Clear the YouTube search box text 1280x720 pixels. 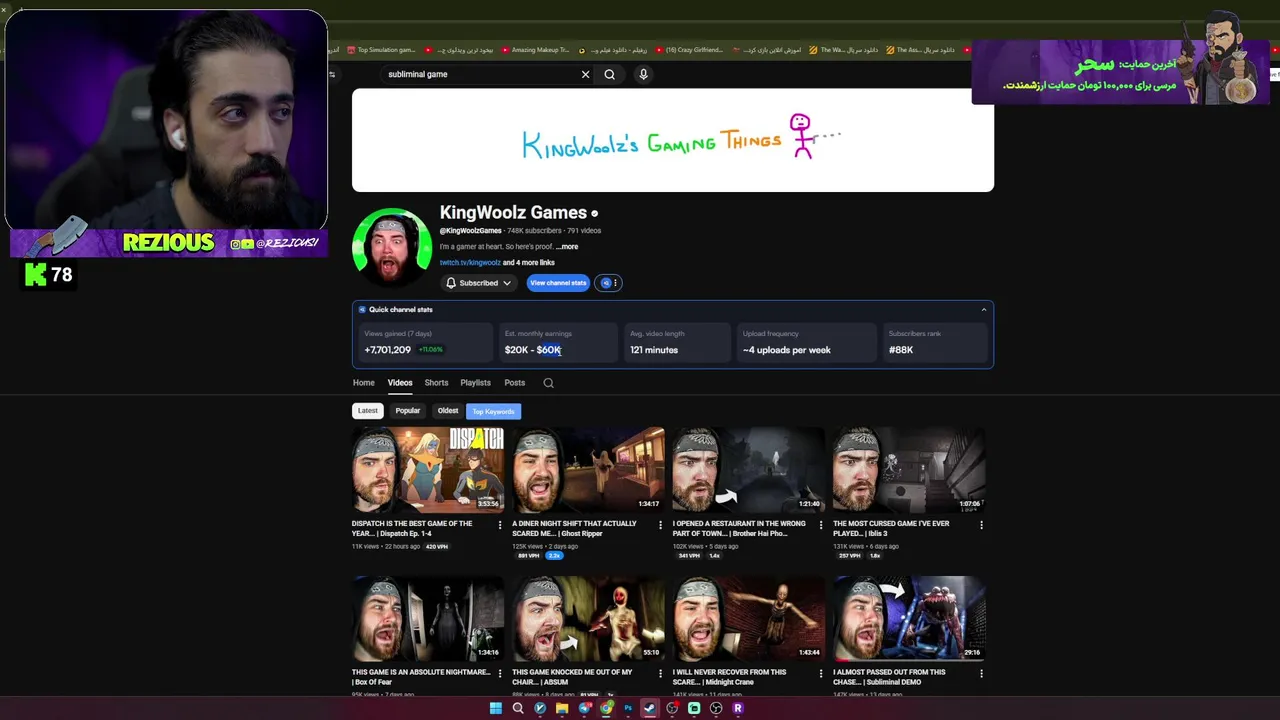click(x=586, y=74)
